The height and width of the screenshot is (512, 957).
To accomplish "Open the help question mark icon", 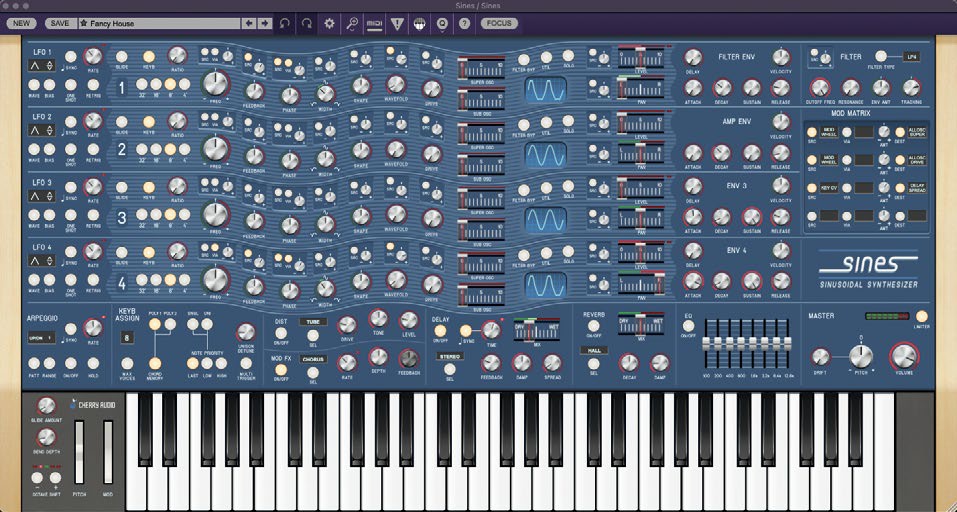I will tap(464, 24).
